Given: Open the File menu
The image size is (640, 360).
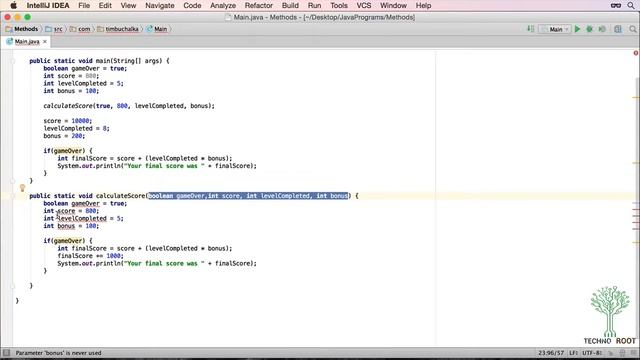Looking at the screenshot, I should coord(84,5).
